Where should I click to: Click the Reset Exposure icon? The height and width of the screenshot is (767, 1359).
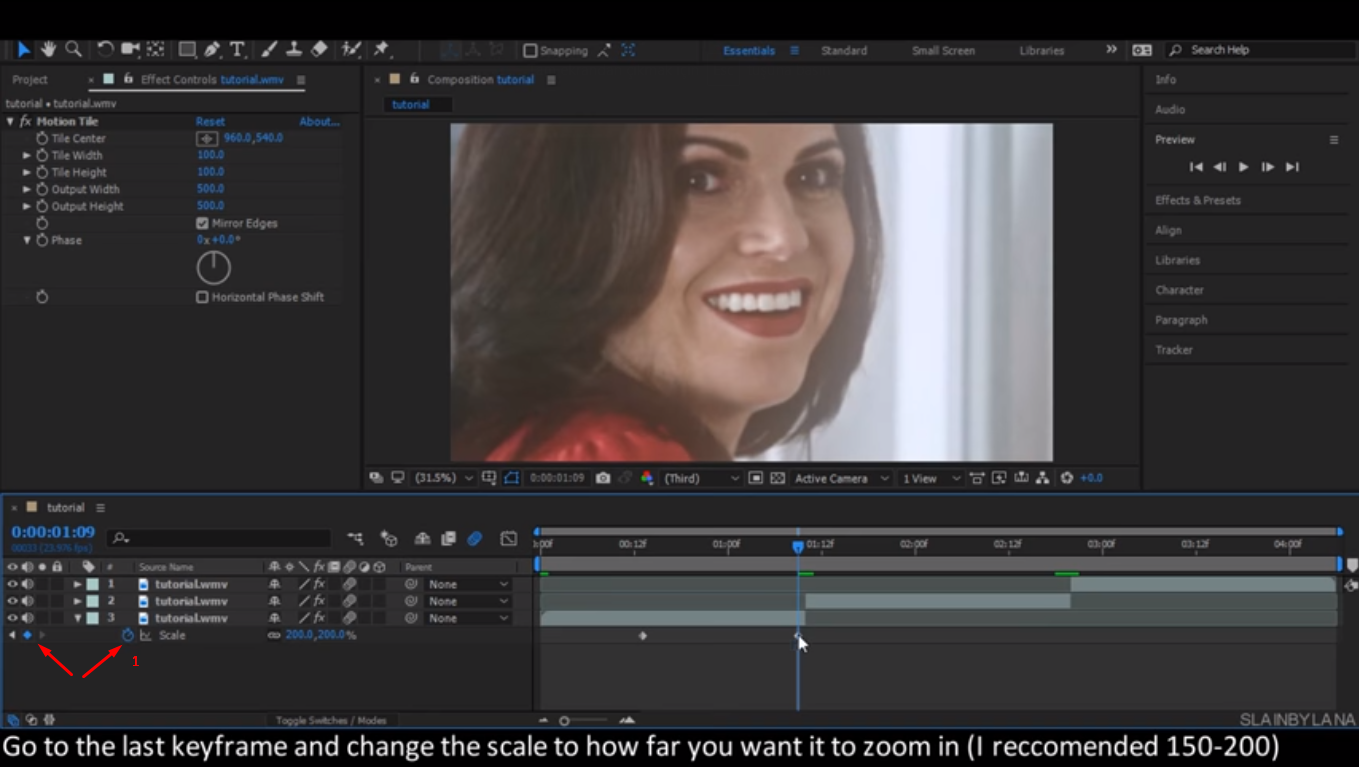(x=1067, y=478)
